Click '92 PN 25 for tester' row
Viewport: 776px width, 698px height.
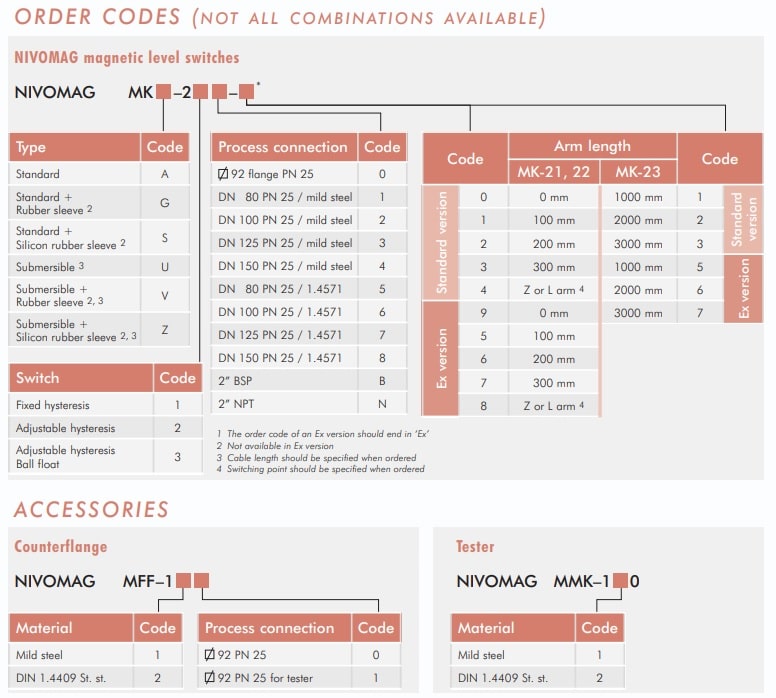coord(299,678)
